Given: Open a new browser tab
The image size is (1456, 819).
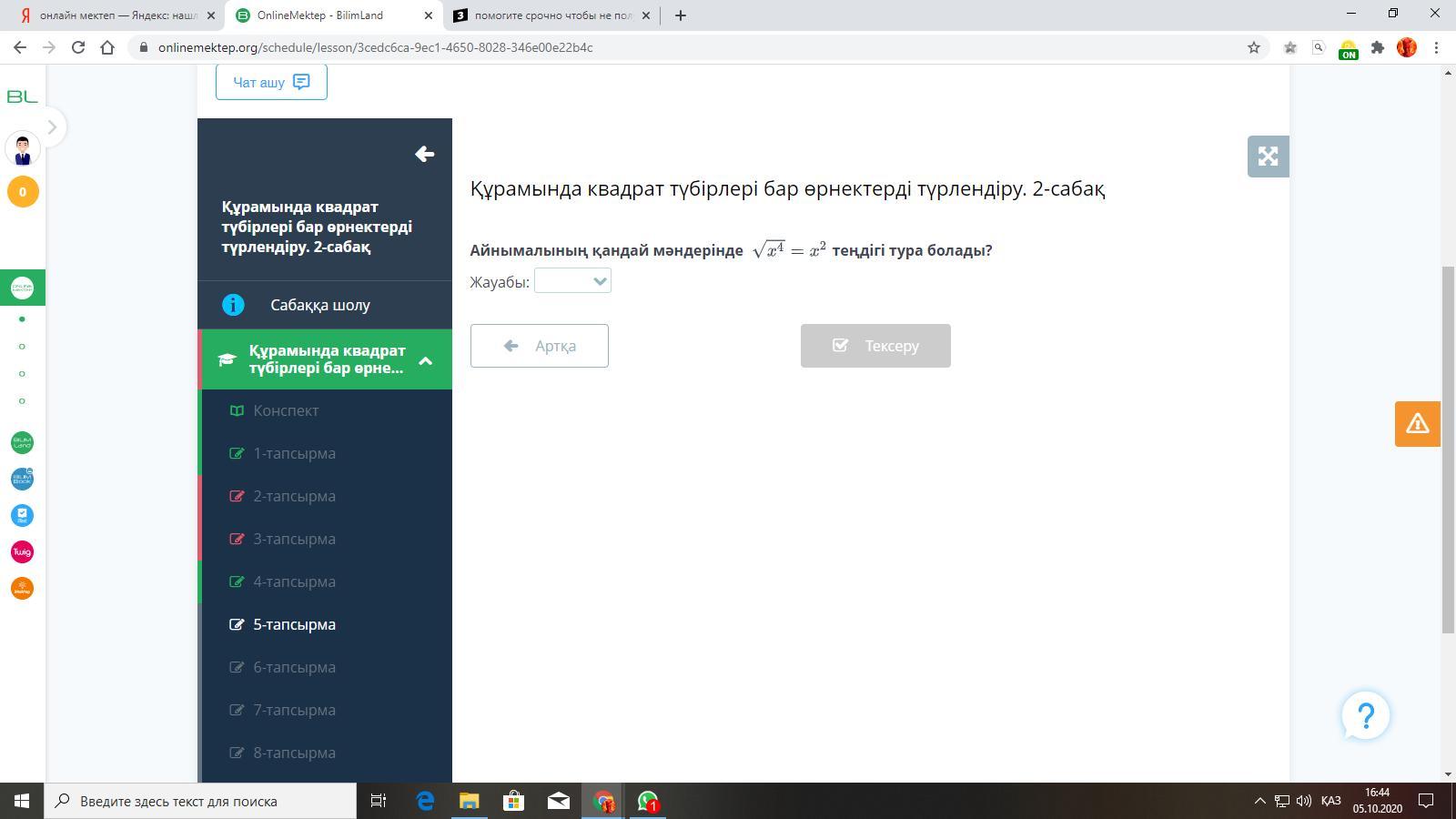Looking at the screenshot, I should point(681,15).
